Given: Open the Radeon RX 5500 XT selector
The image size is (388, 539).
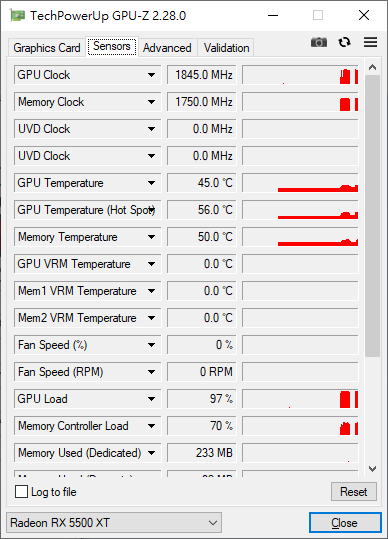Looking at the screenshot, I should pos(114,523).
